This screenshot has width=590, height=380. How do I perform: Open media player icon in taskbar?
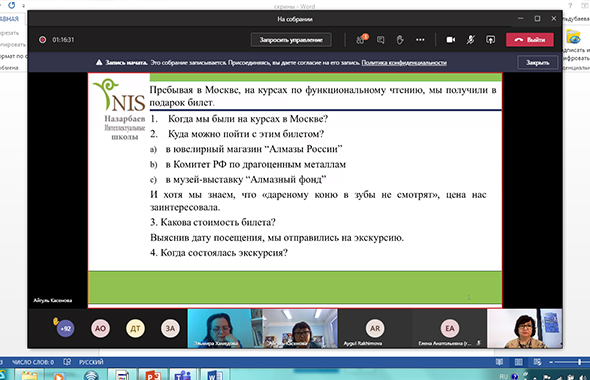[x=58, y=375]
